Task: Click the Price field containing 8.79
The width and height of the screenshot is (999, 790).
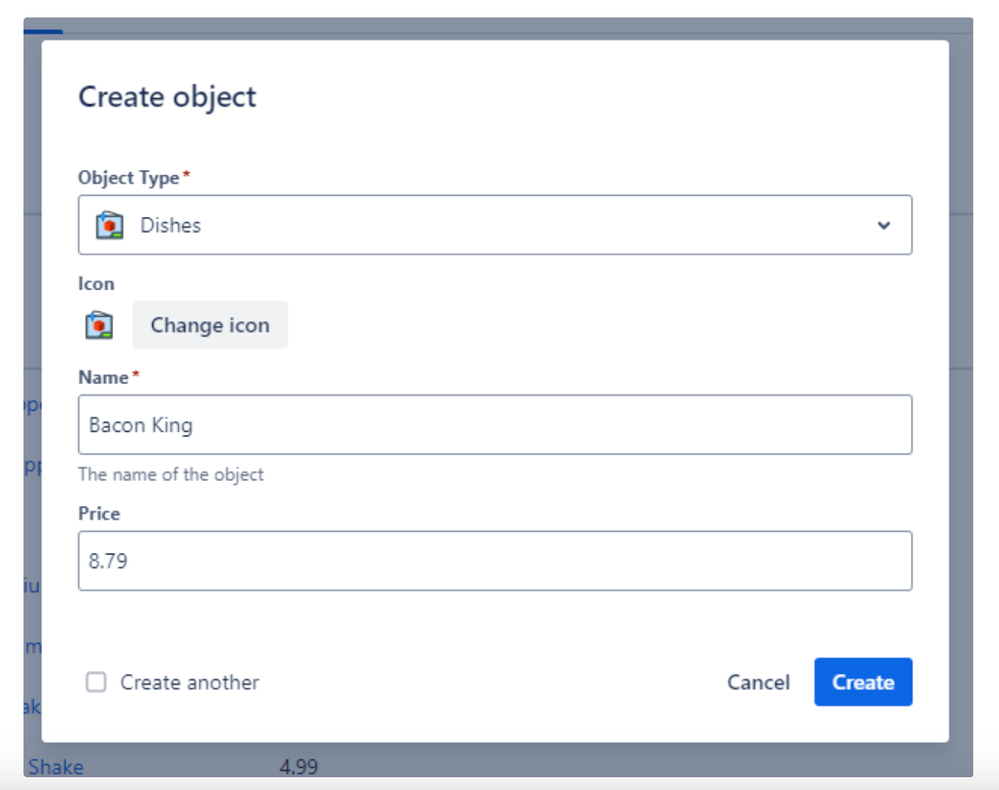Action: click(x=495, y=561)
